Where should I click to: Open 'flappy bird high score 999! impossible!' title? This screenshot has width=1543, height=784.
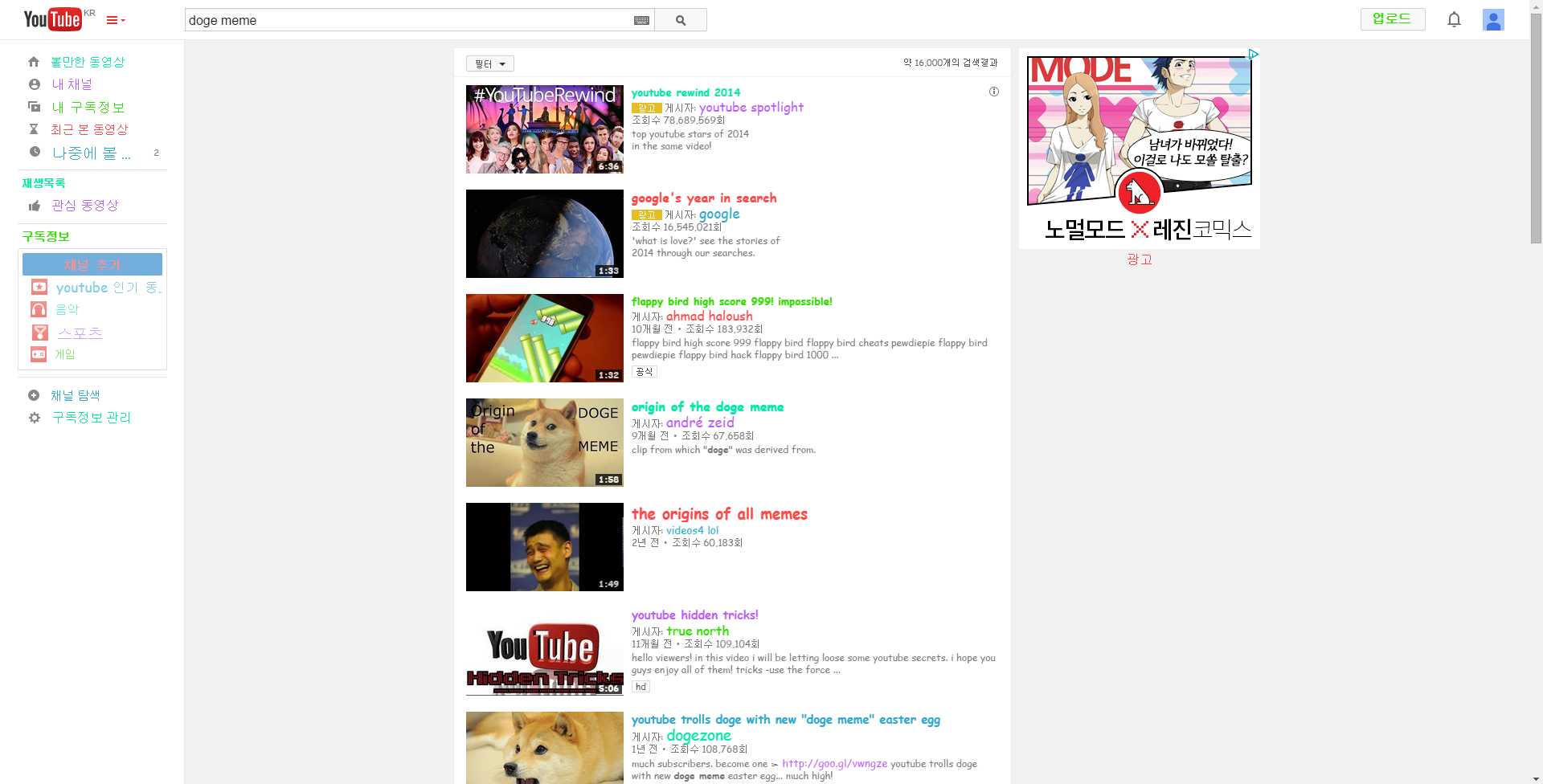point(732,301)
